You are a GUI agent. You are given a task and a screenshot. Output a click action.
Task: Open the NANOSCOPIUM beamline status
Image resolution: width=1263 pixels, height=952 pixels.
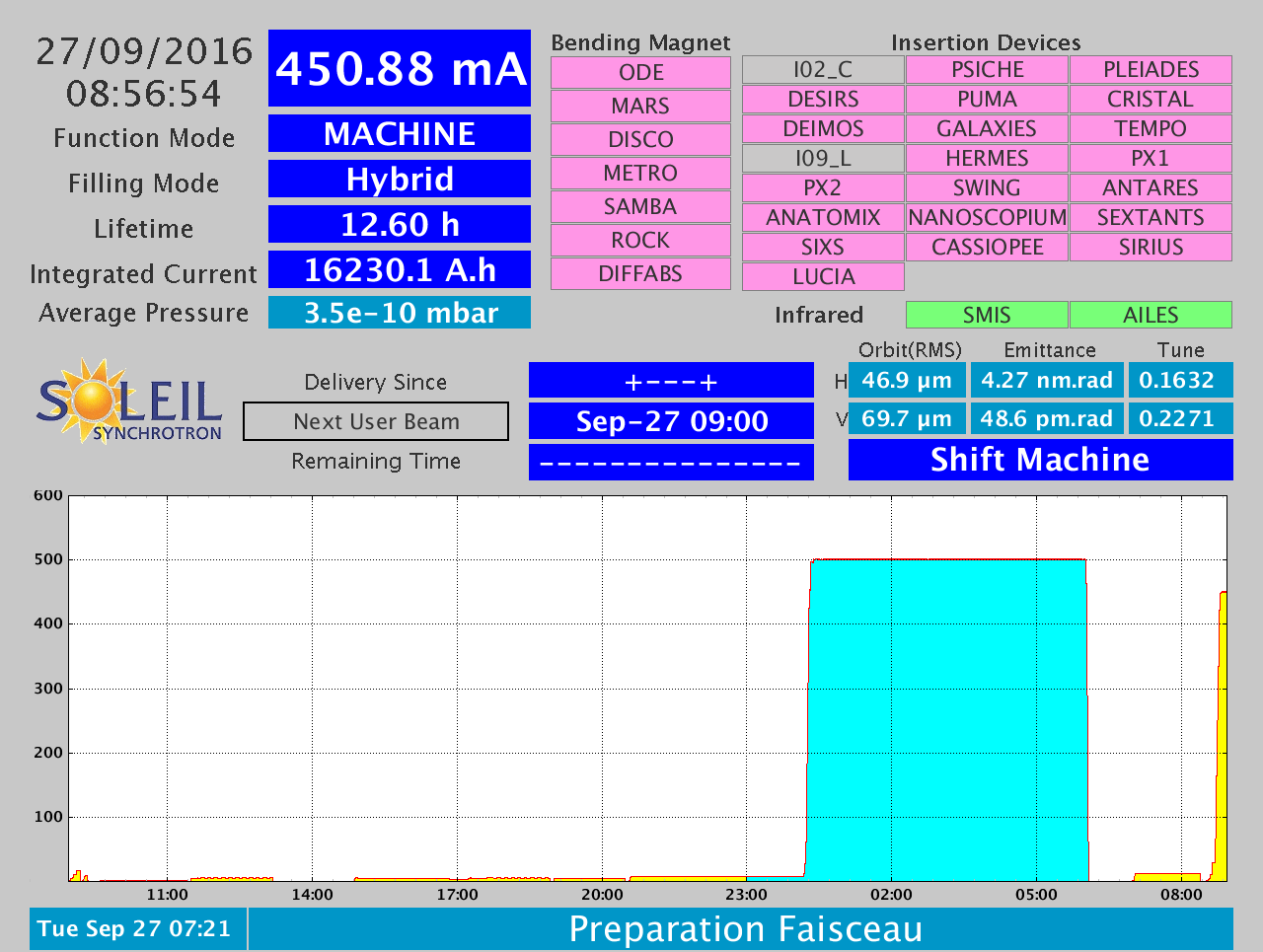(987, 218)
